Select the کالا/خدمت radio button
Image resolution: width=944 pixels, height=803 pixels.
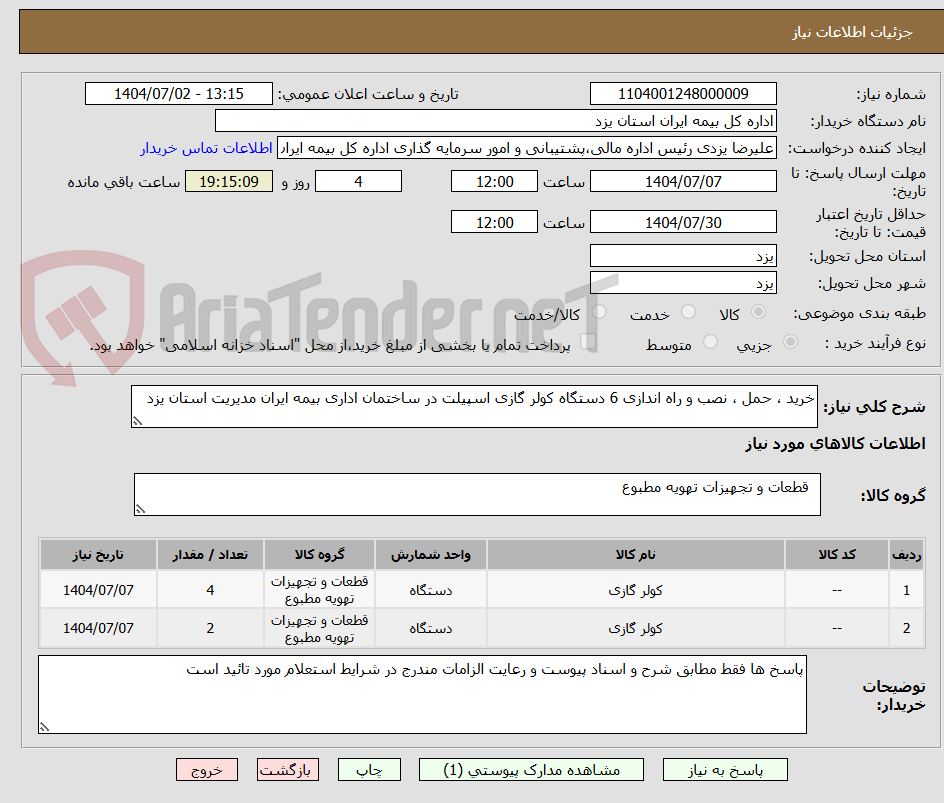point(598,312)
